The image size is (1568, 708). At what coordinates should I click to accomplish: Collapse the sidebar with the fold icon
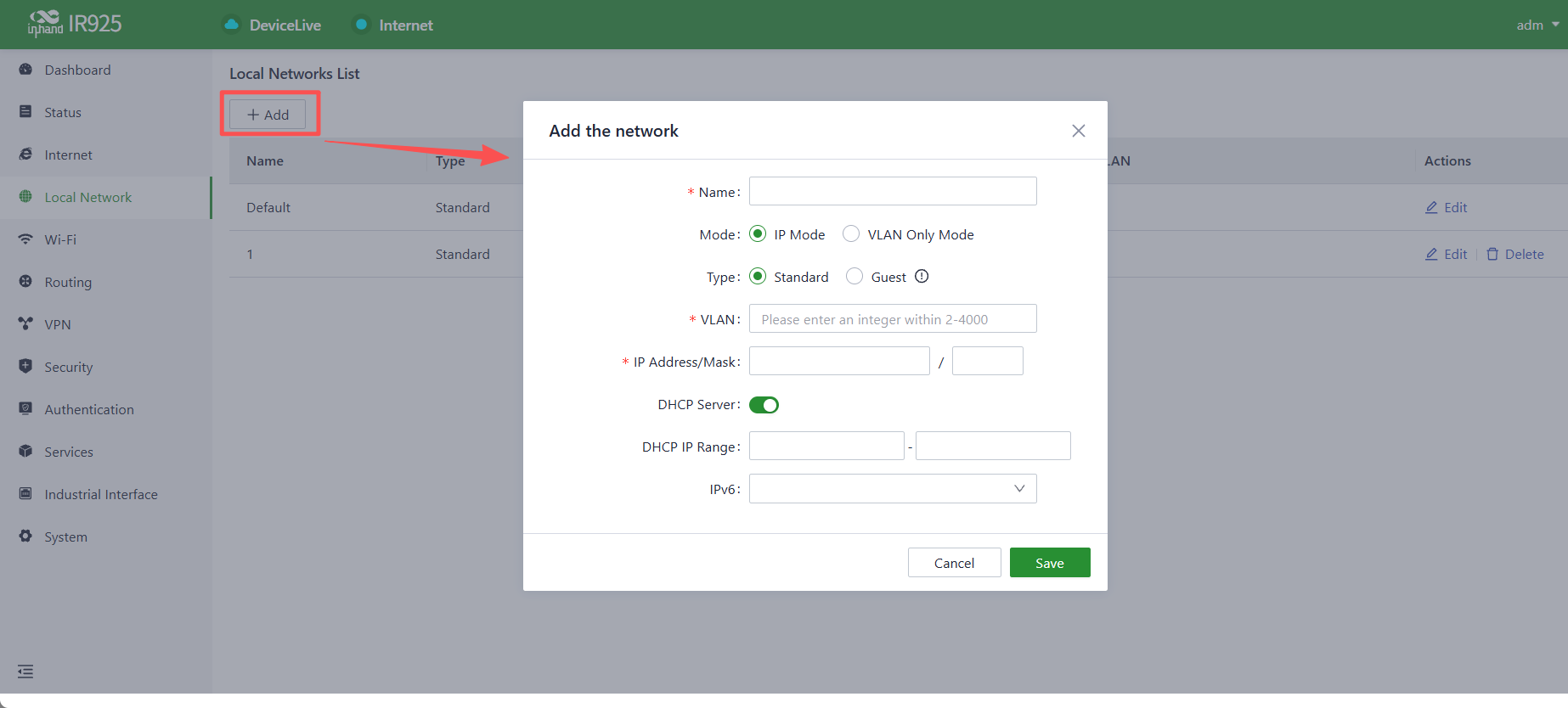(x=25, y=671)
